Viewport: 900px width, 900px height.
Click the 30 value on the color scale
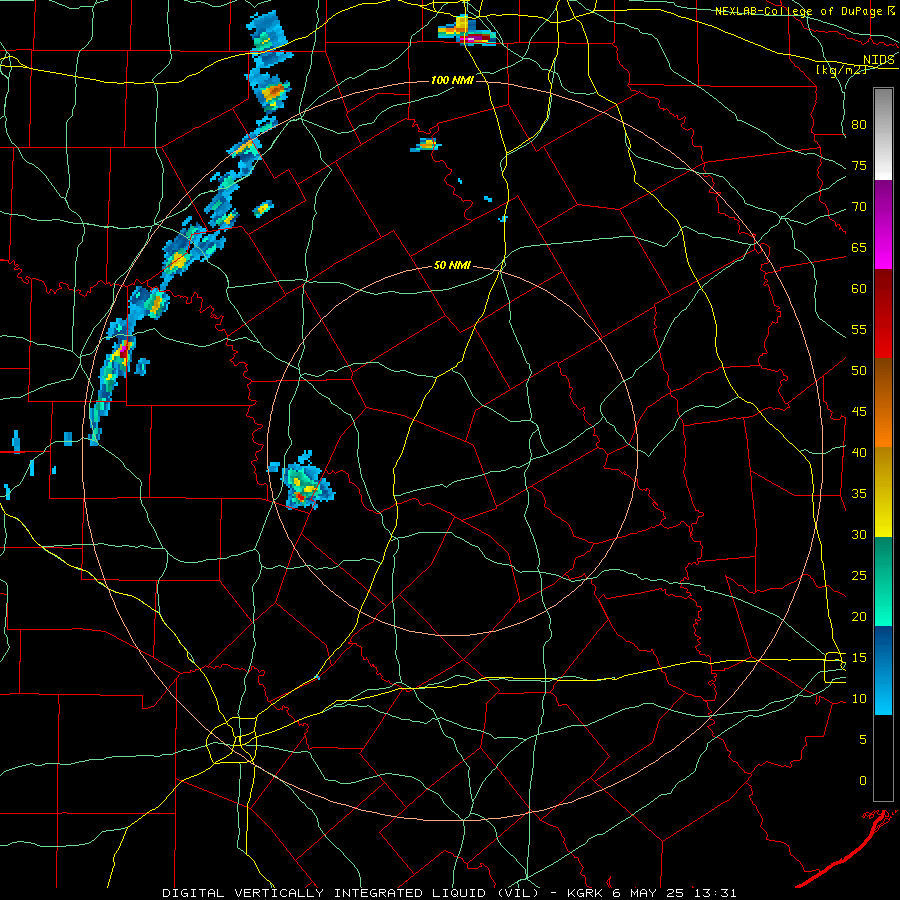[859, 534]
